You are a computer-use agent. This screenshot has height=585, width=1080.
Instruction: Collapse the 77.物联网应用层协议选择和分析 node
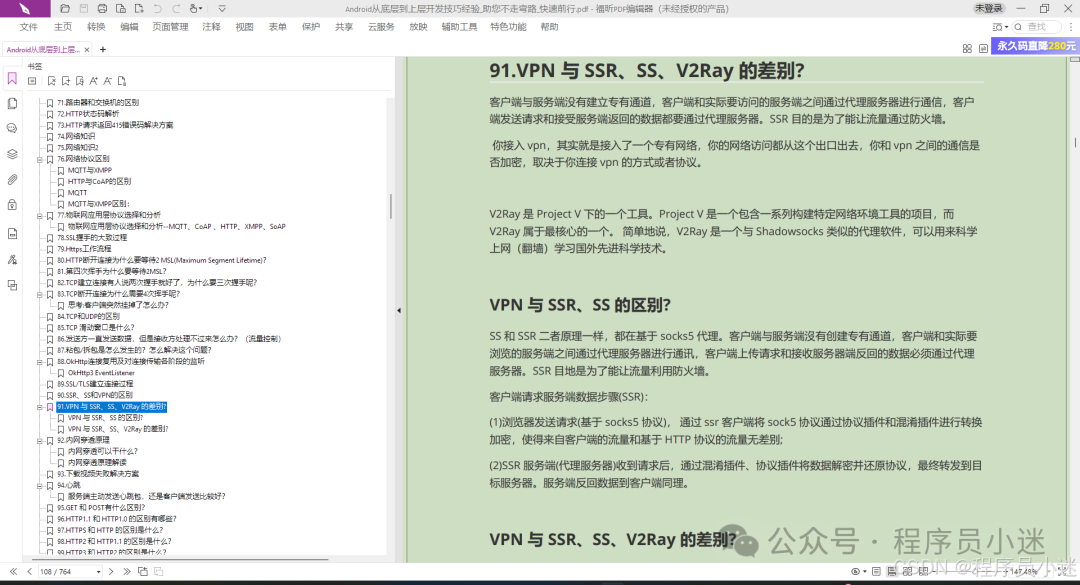click(x=40, y=216)
